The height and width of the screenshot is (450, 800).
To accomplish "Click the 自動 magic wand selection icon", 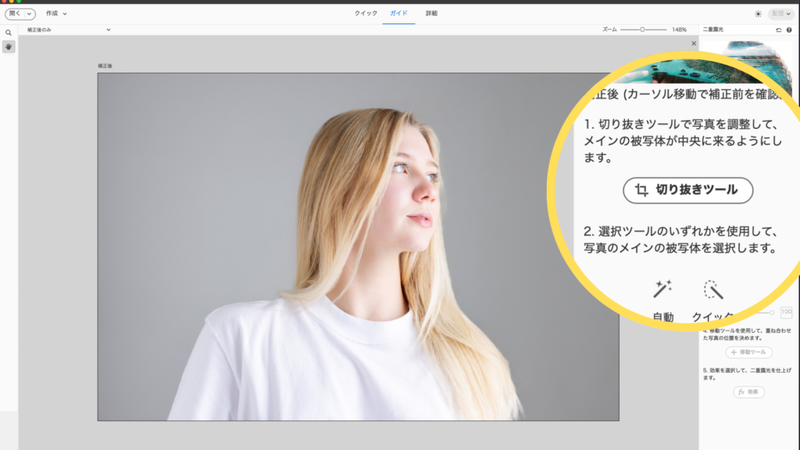I will [662, 289].
